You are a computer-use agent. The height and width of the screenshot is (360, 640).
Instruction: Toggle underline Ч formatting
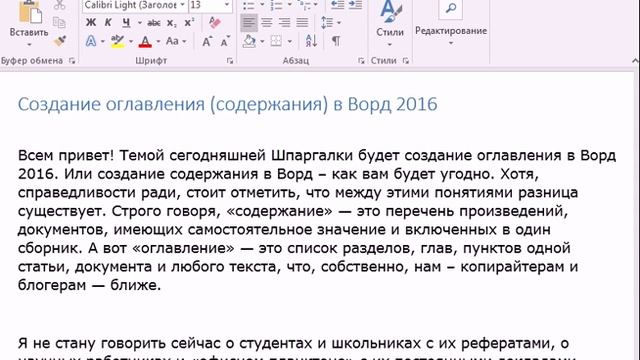[127, 22]
